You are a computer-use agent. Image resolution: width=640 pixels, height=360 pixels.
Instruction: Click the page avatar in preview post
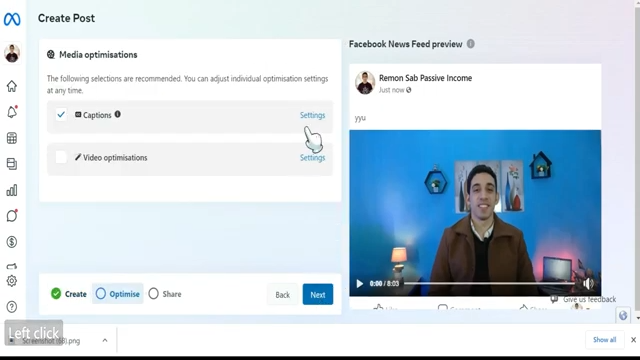[x=365, y=82]
